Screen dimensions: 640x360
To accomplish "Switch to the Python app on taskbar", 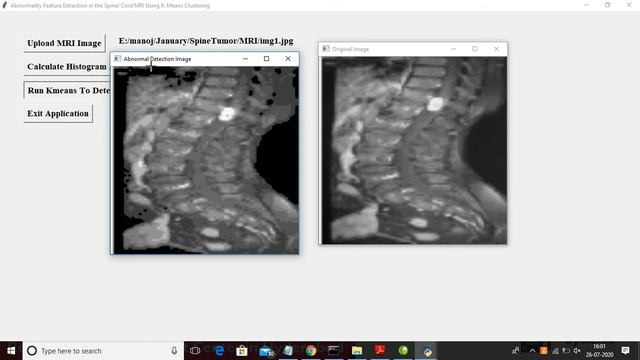I will (427, 351).
